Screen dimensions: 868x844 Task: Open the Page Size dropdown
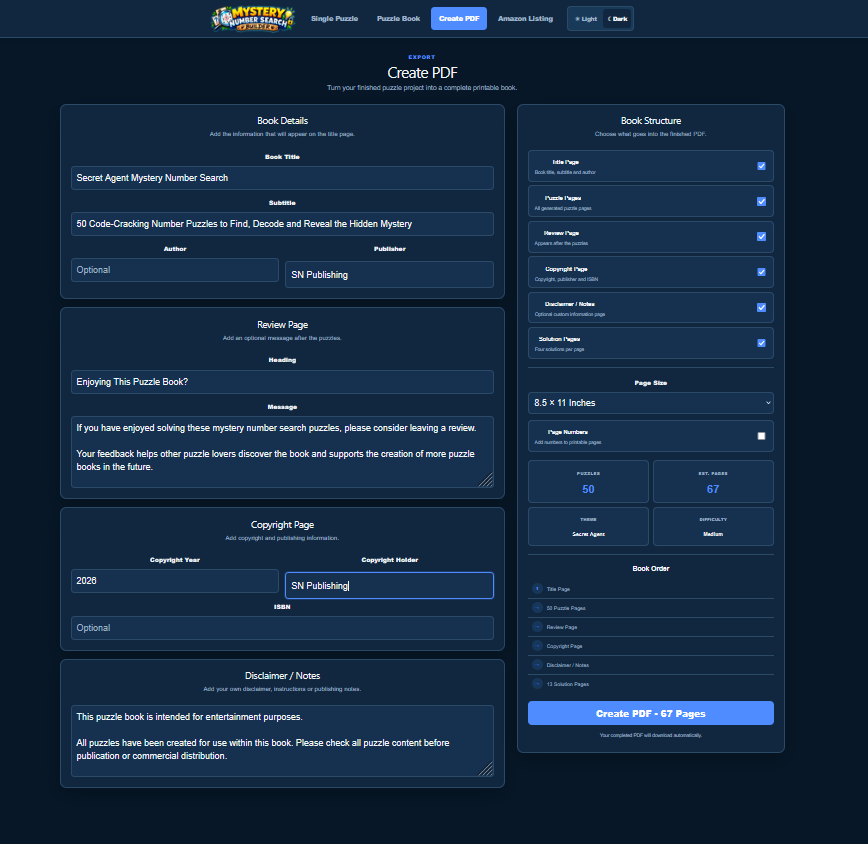(650, 403)
